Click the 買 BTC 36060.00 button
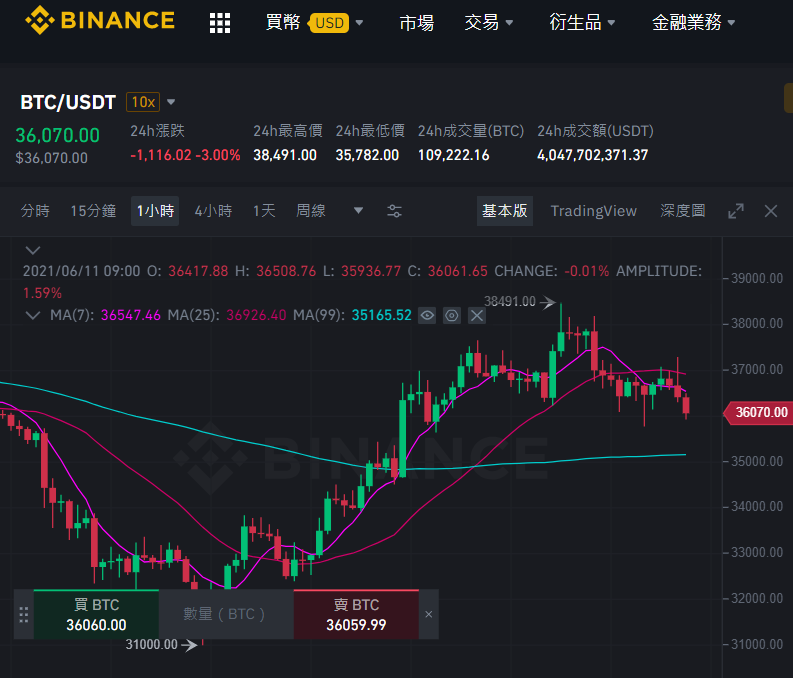The height and width of the screenshot is (678, 793). pos(96,614)
